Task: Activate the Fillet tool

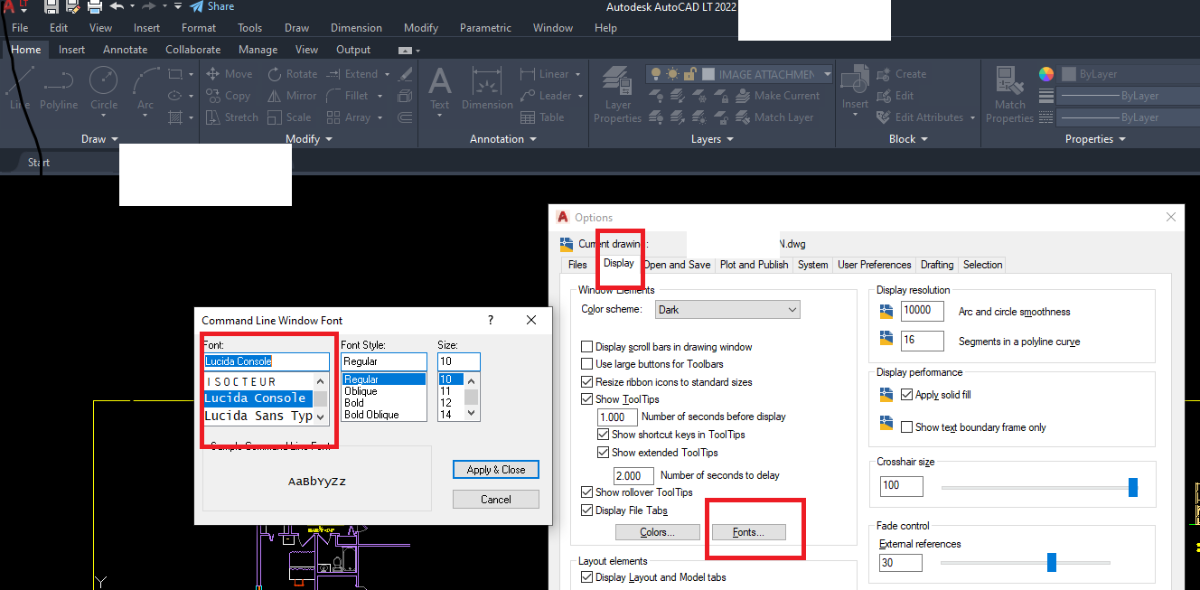Action: tap(348, 96)
